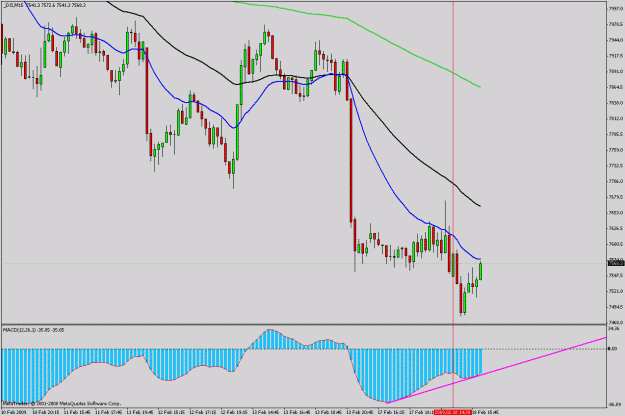
Task: Click the 12 Feb 15:15 time axis label
Action: 172,412
